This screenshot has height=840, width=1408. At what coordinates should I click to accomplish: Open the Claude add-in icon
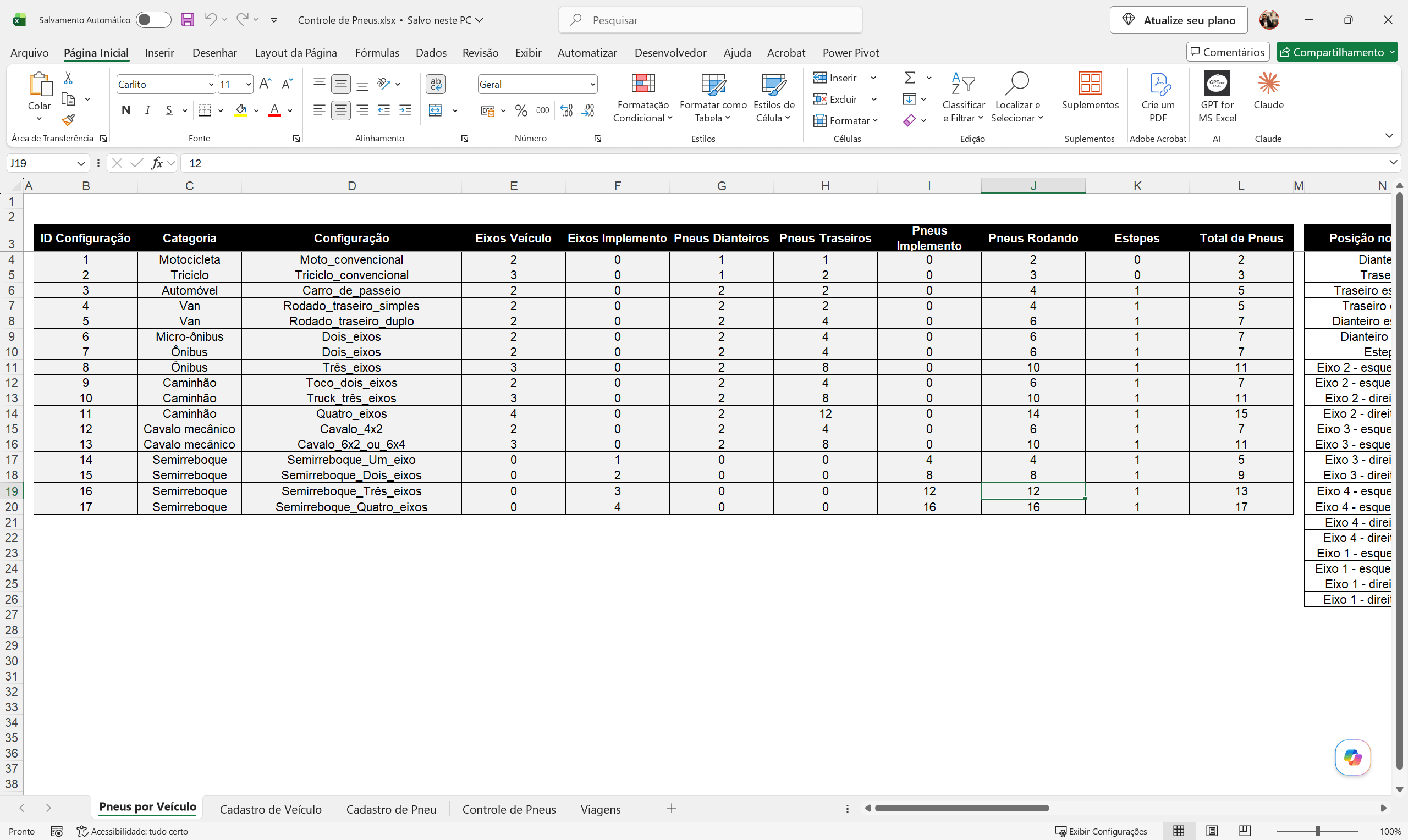pos(1268,84)
